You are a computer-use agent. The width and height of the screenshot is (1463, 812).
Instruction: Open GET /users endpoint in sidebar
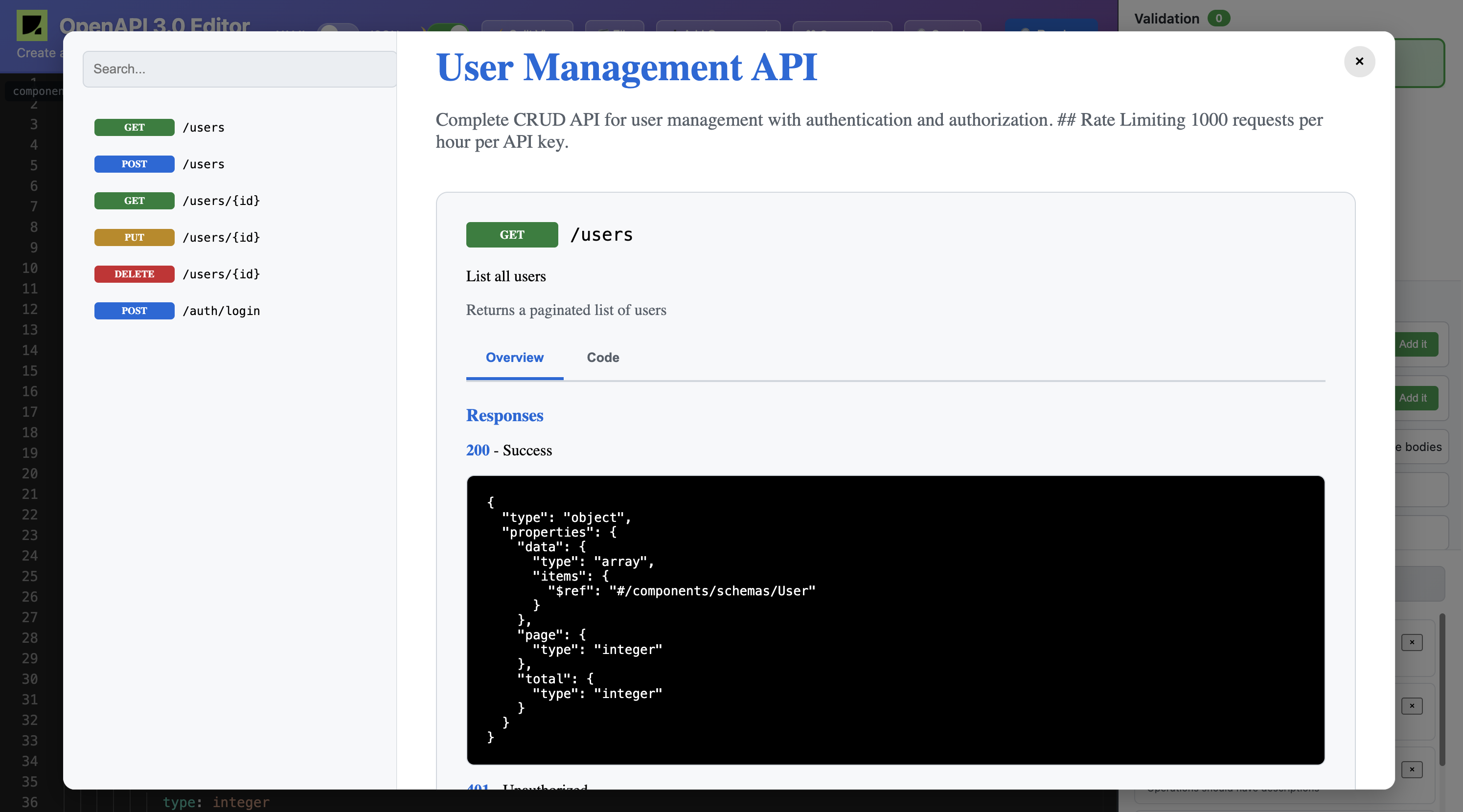[x=160, y=127]
